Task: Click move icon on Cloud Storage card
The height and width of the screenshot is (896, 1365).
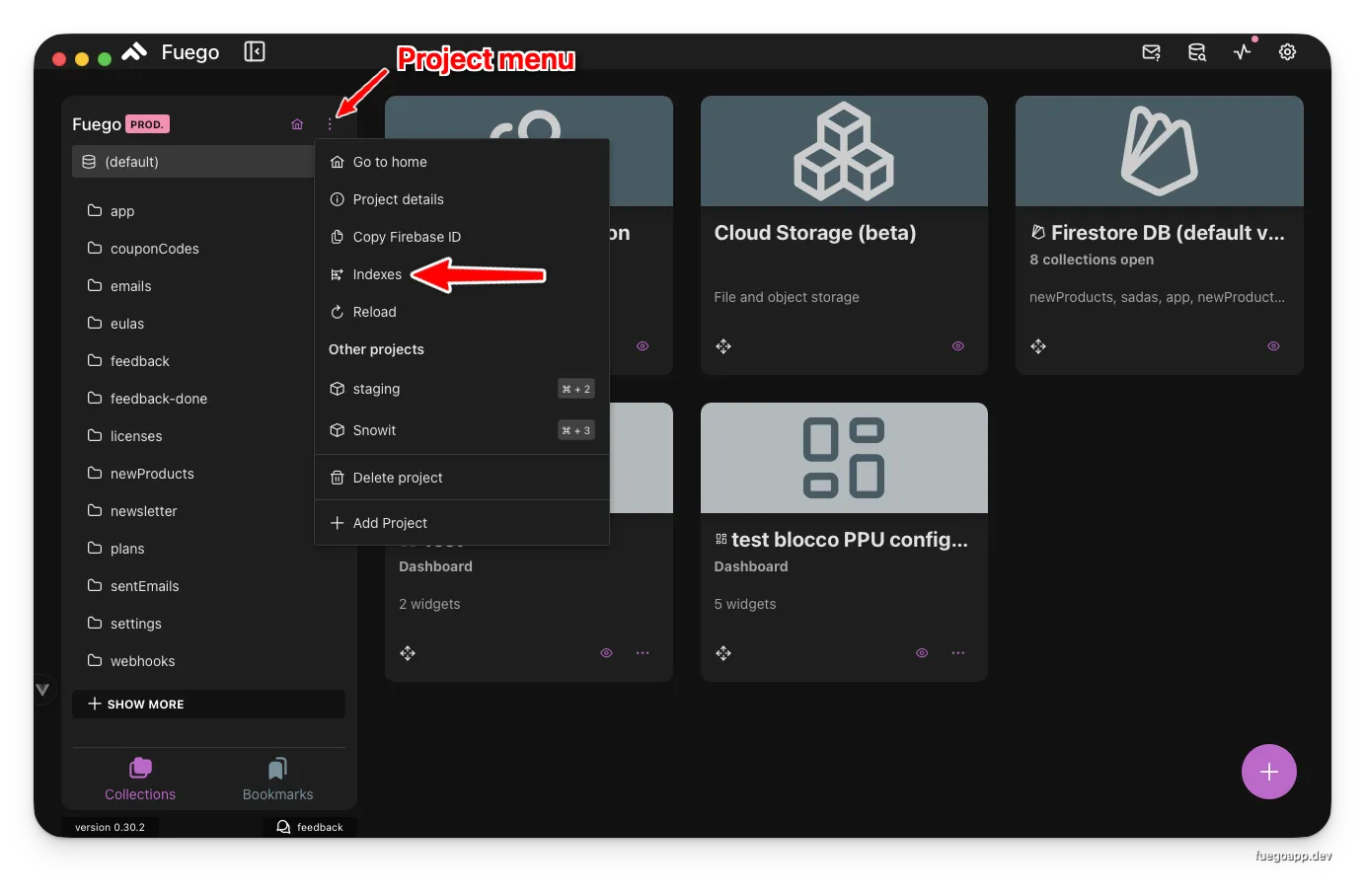Action: pos(723,346)
